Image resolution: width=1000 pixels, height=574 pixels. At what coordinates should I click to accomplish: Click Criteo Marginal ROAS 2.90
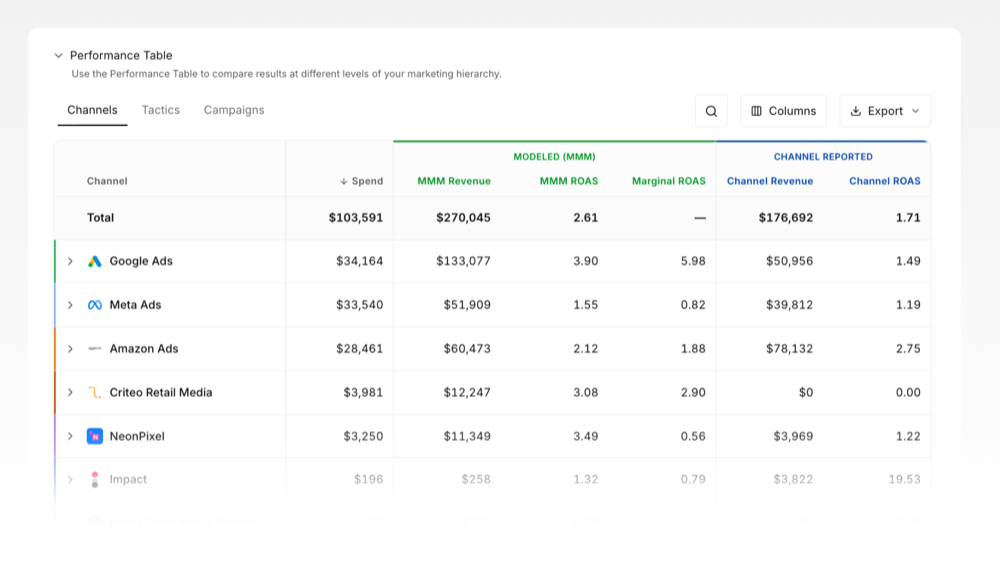pos(693,393)
